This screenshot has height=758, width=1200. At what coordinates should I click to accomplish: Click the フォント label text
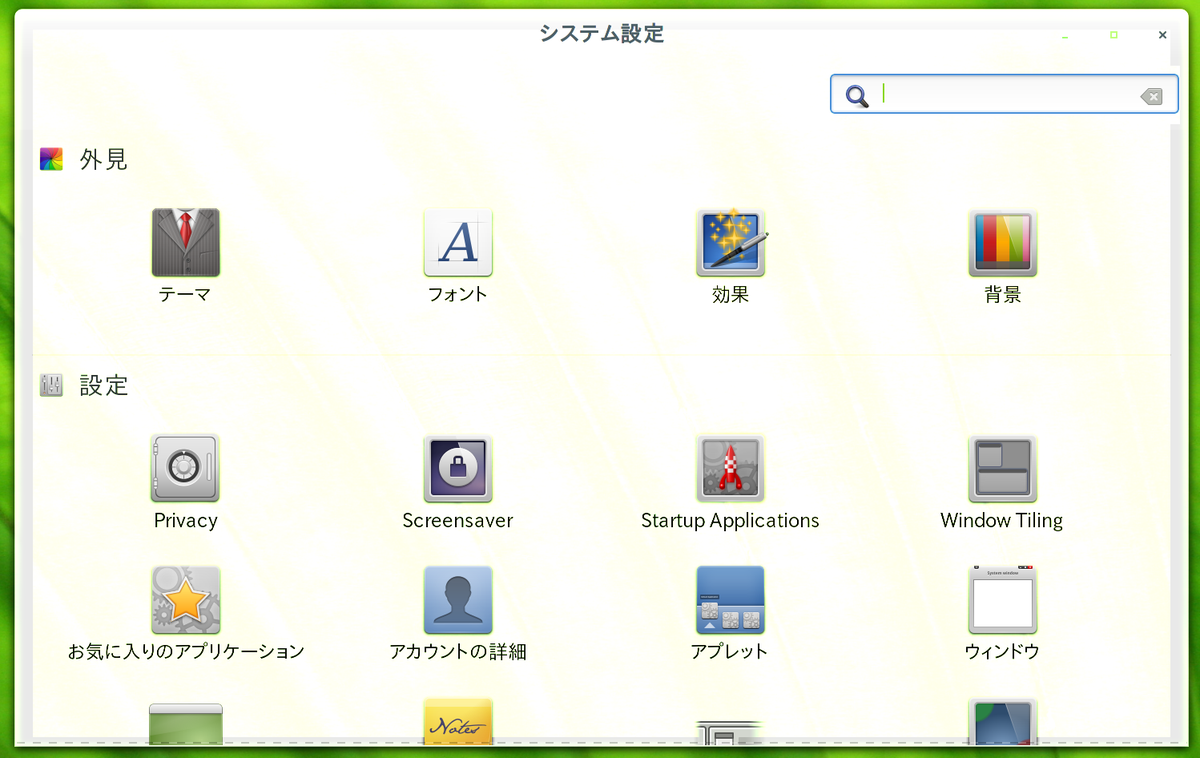pos(458,295)
